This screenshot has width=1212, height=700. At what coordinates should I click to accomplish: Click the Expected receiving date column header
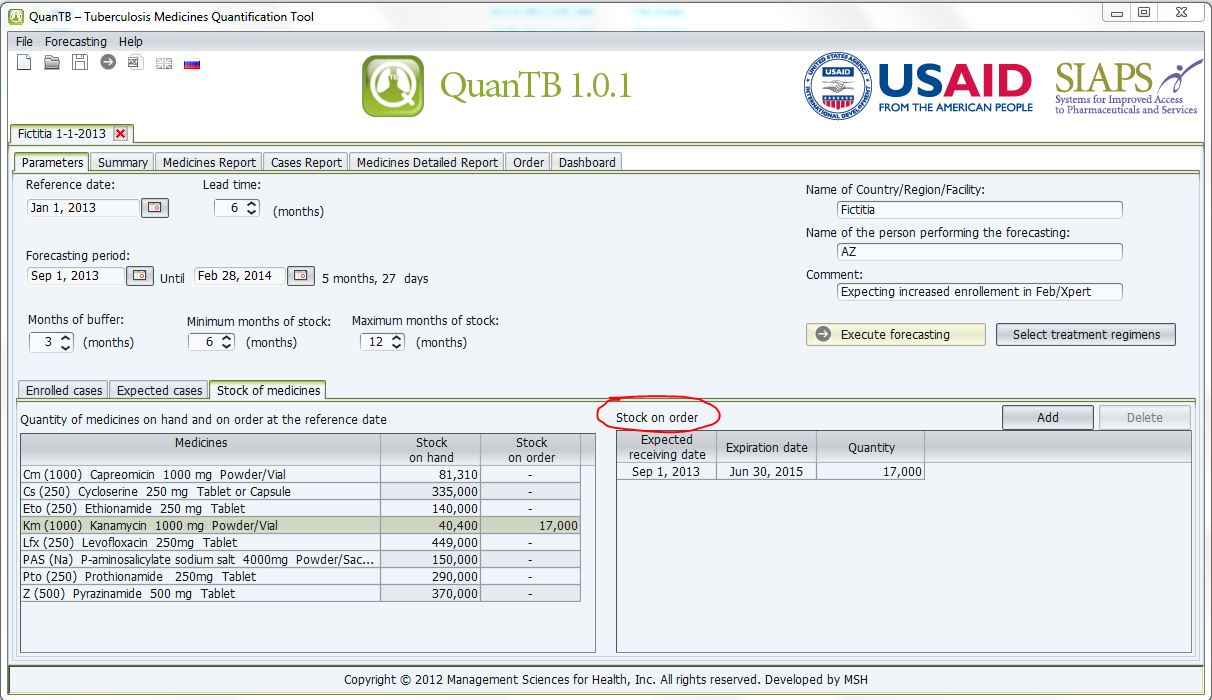667,447
